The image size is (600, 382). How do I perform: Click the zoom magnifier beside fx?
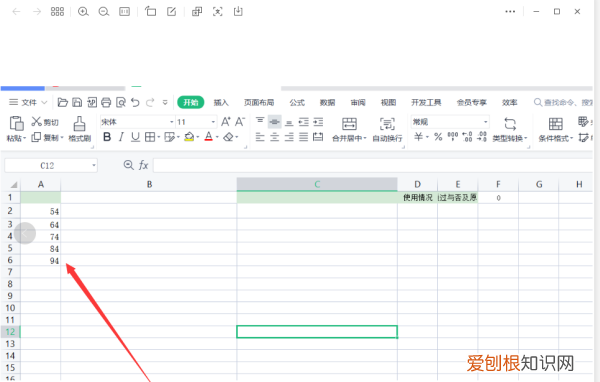coord(129,165)
